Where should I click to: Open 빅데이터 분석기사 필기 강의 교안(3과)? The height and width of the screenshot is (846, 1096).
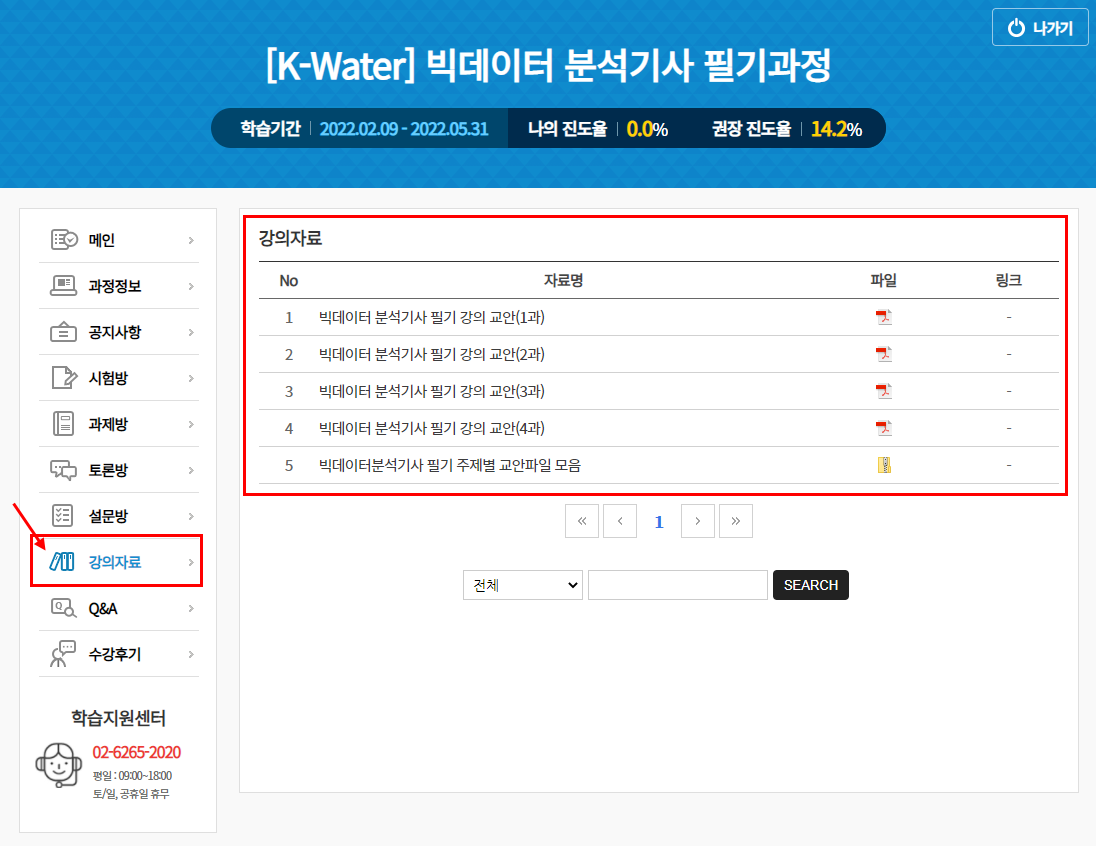click(x=432, y=392)
